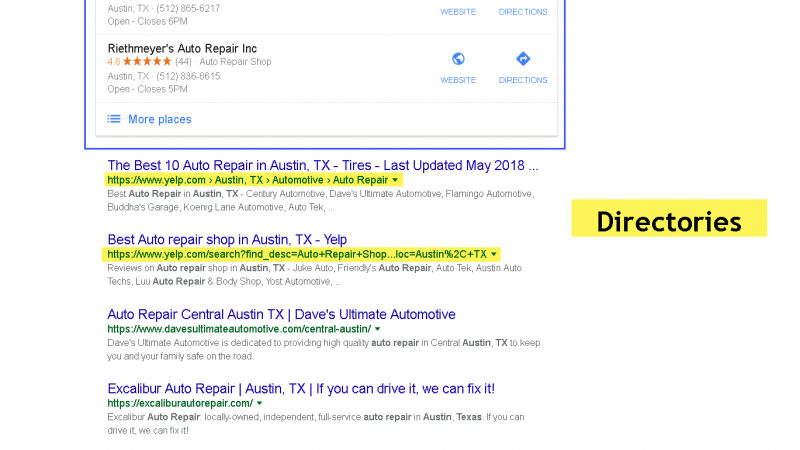Click the More places link

[x=159, y=119]
